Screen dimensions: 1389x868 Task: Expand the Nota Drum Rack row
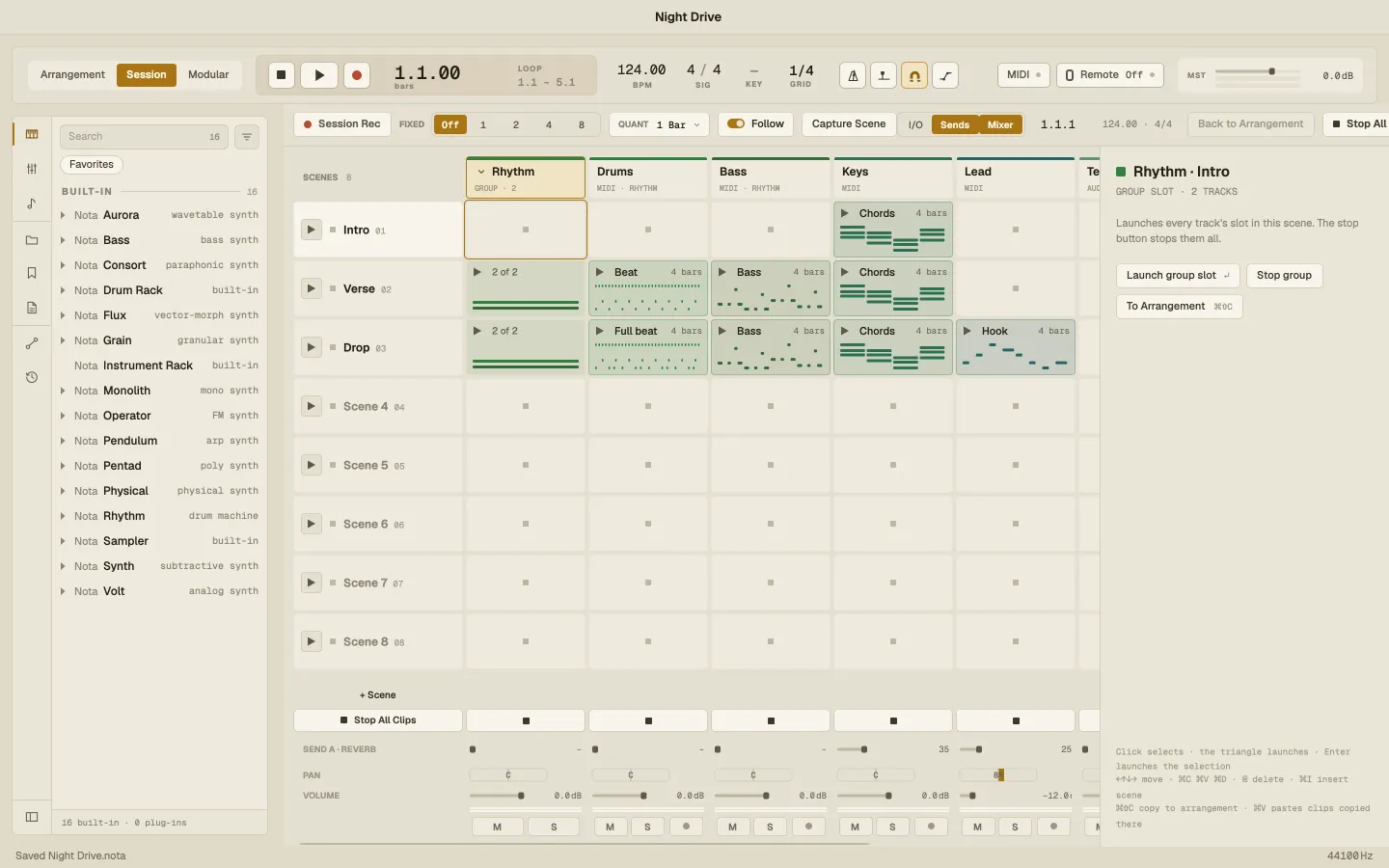63,290
